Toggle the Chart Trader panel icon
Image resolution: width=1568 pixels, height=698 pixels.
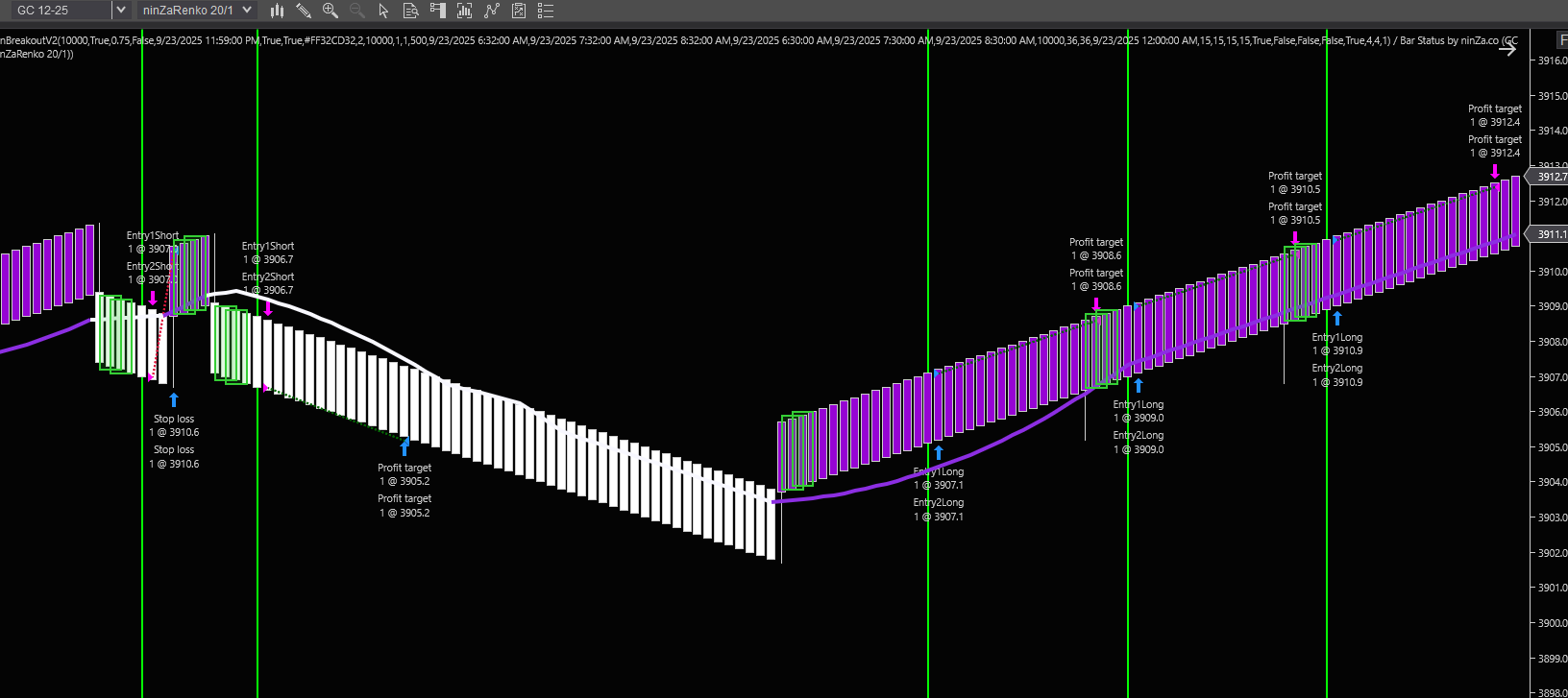pyautogui.click(x=438, y=11)
